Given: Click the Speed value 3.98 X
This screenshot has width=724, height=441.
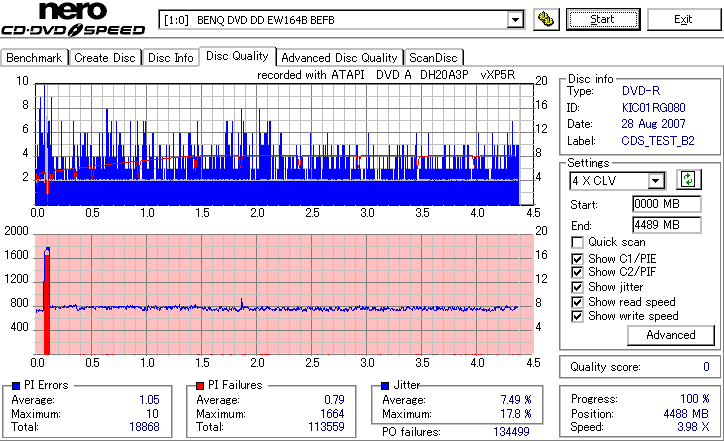Looking at the screenshot, I should (x=693, y=427).
